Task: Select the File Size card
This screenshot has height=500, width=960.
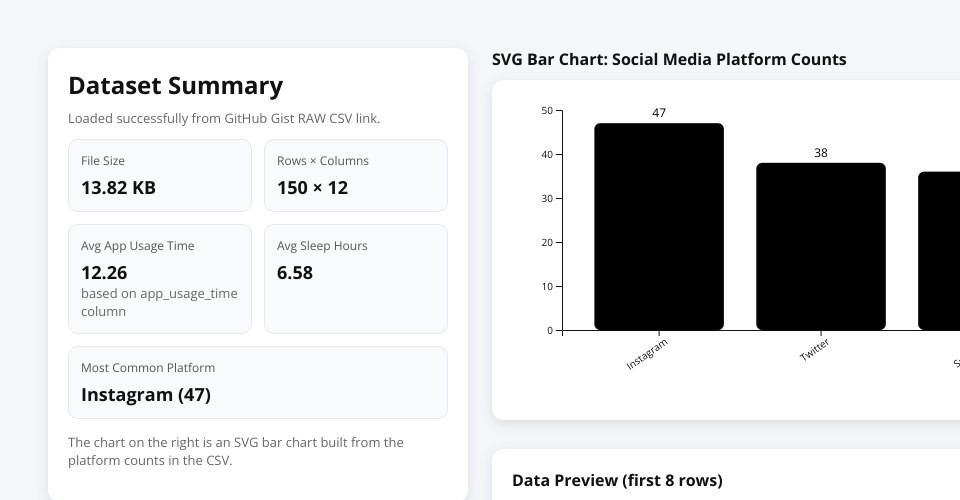Action: (x=160, y=175)
